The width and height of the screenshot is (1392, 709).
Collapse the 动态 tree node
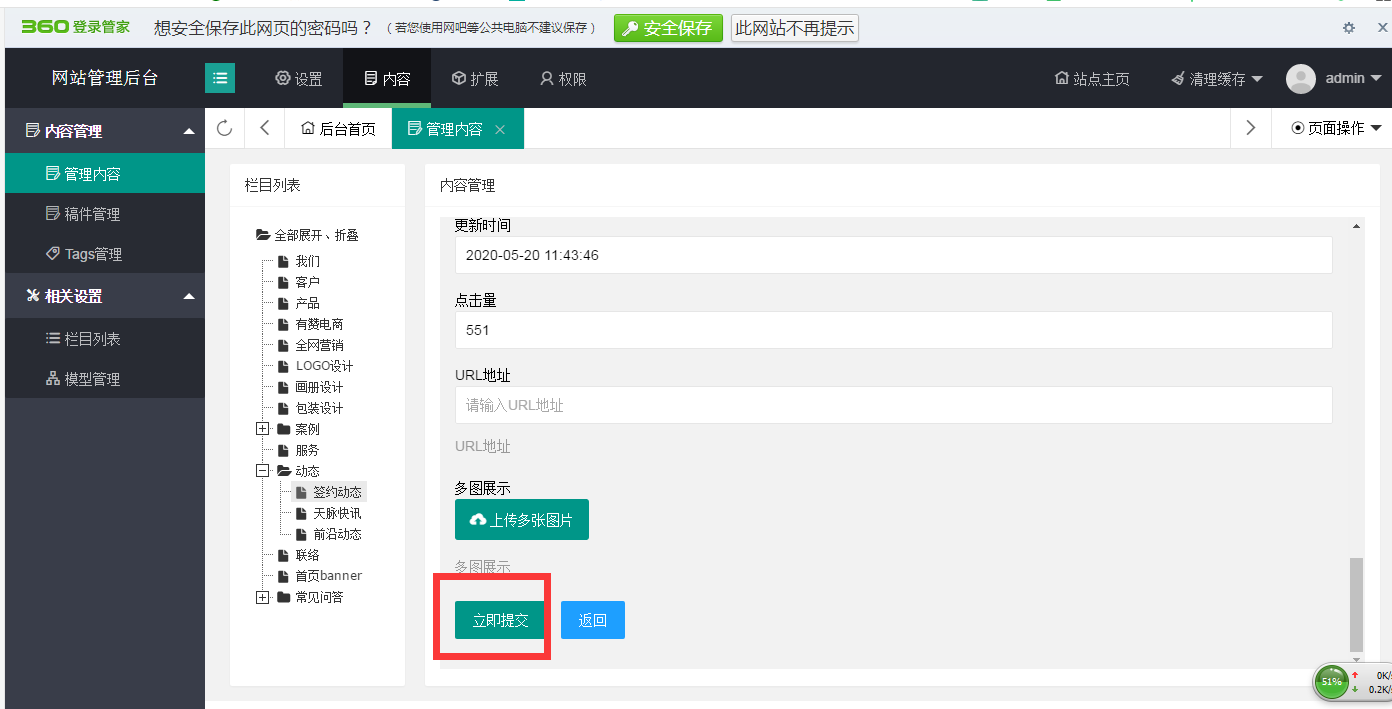[263, 471]
